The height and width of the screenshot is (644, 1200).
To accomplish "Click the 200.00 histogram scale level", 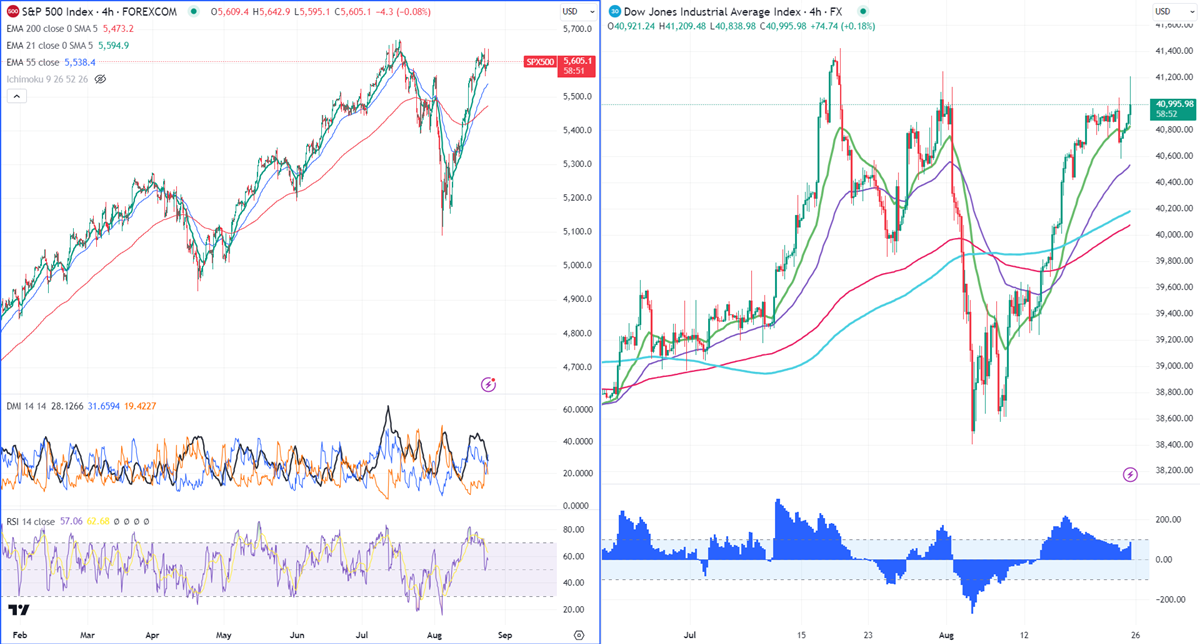I will click(1168, 520).
